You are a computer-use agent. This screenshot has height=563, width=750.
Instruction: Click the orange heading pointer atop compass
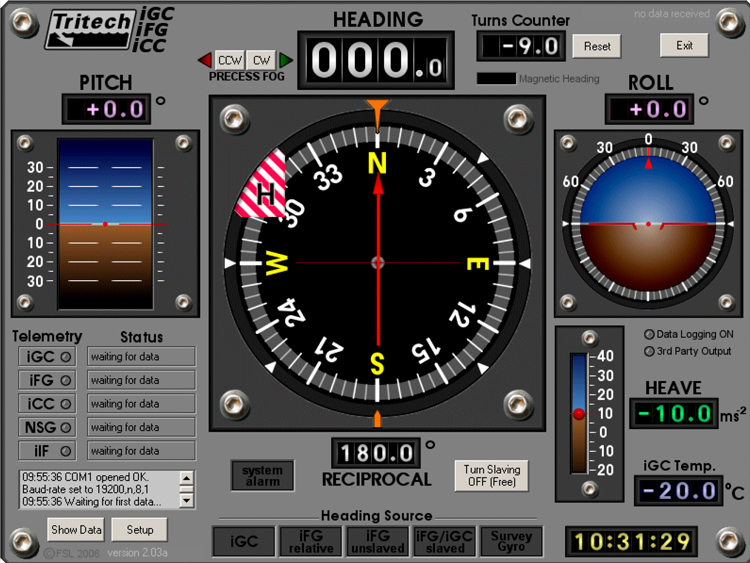point(377,106)
